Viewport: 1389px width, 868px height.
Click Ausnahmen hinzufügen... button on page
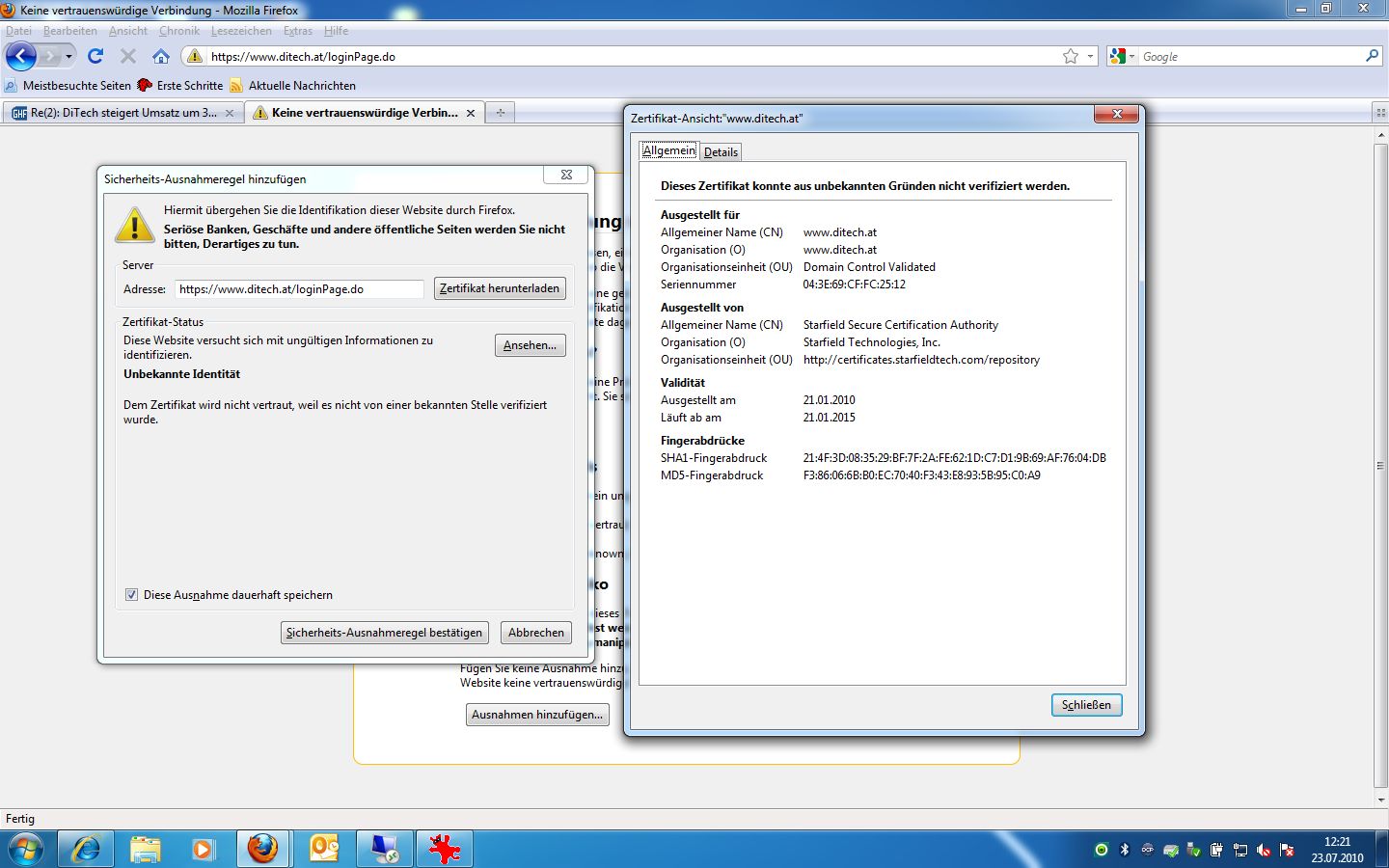[537, 715]
